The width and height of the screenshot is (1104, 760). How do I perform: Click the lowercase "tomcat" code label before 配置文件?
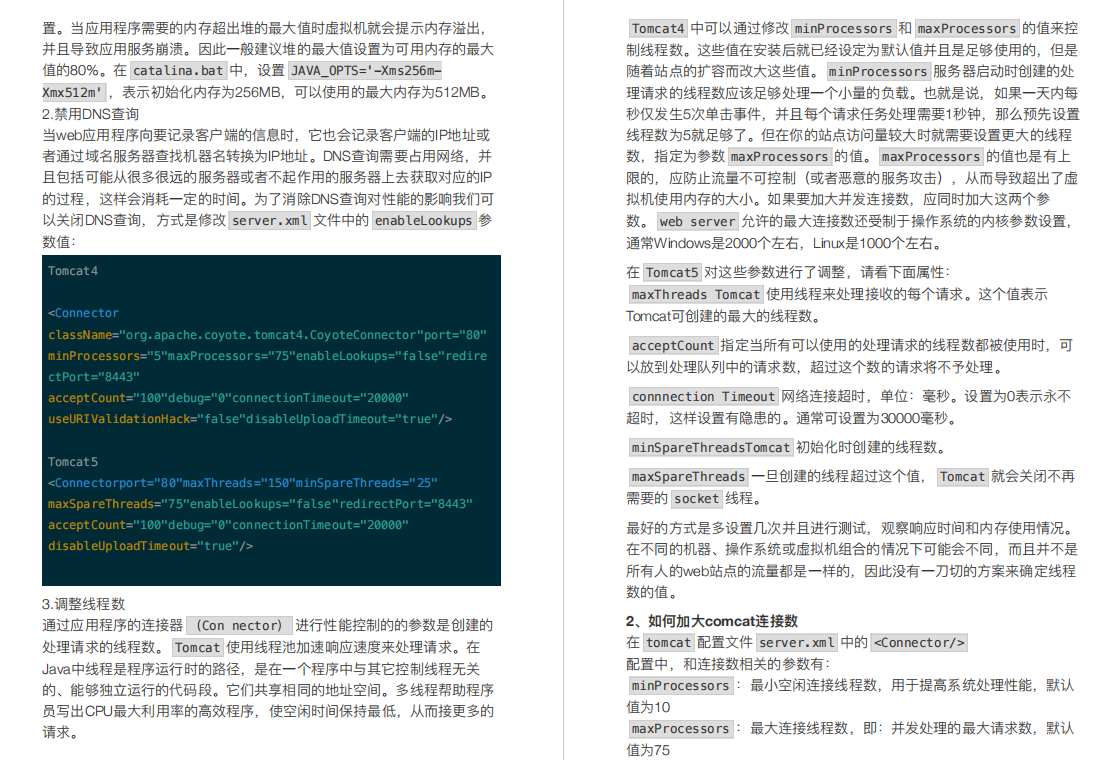pos(668,642)
